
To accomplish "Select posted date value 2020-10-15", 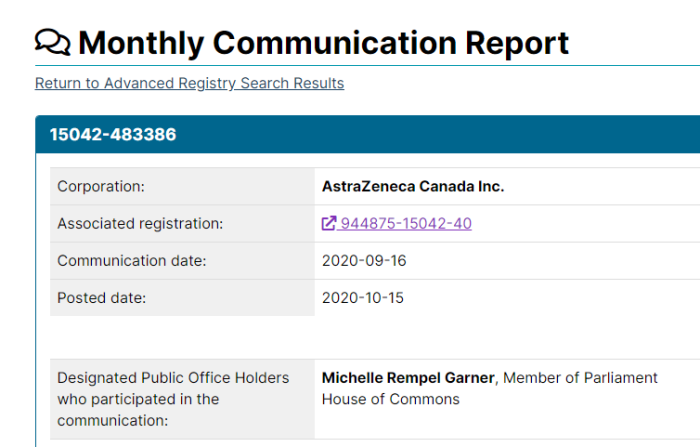I will click(362, 297).
